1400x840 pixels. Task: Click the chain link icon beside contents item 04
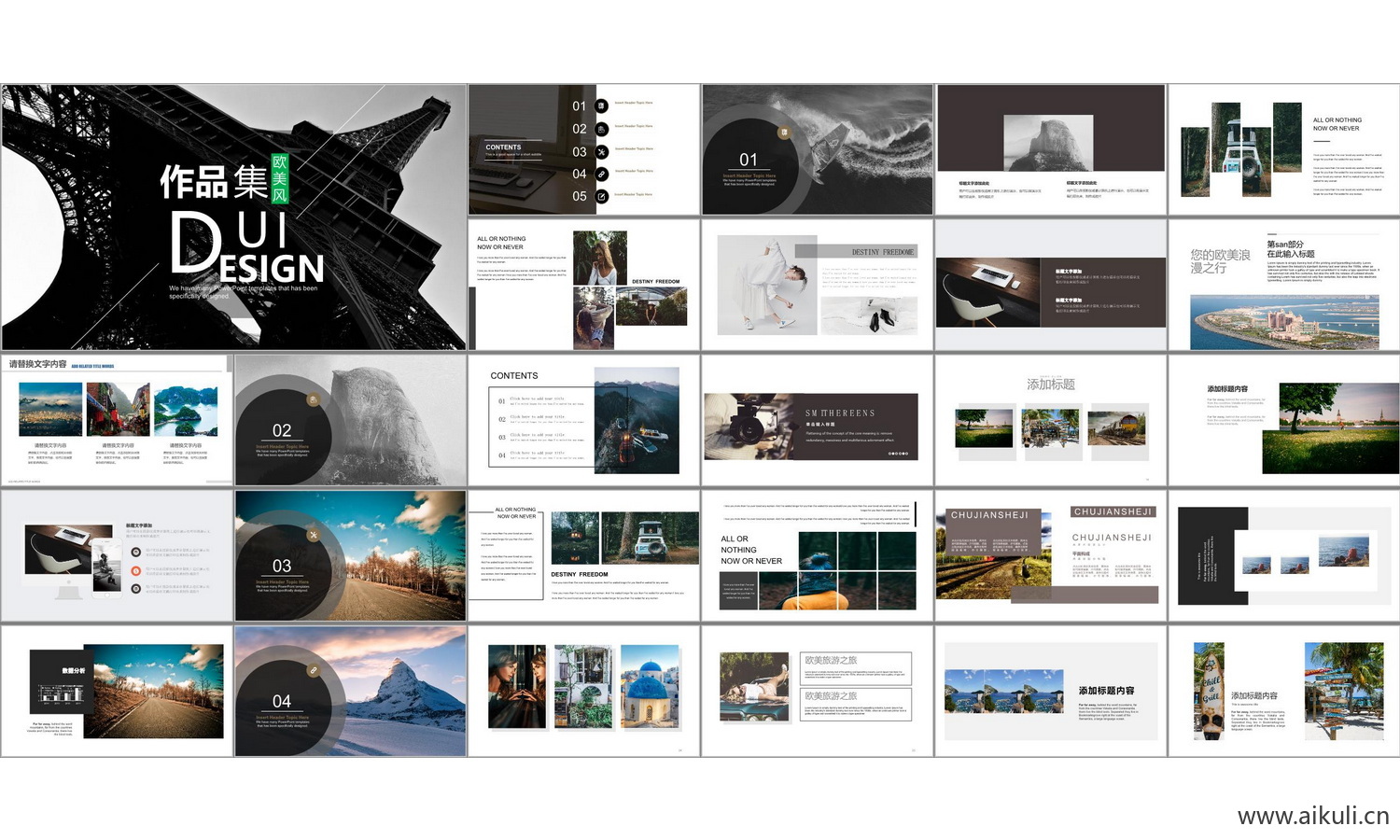(602, 174)
